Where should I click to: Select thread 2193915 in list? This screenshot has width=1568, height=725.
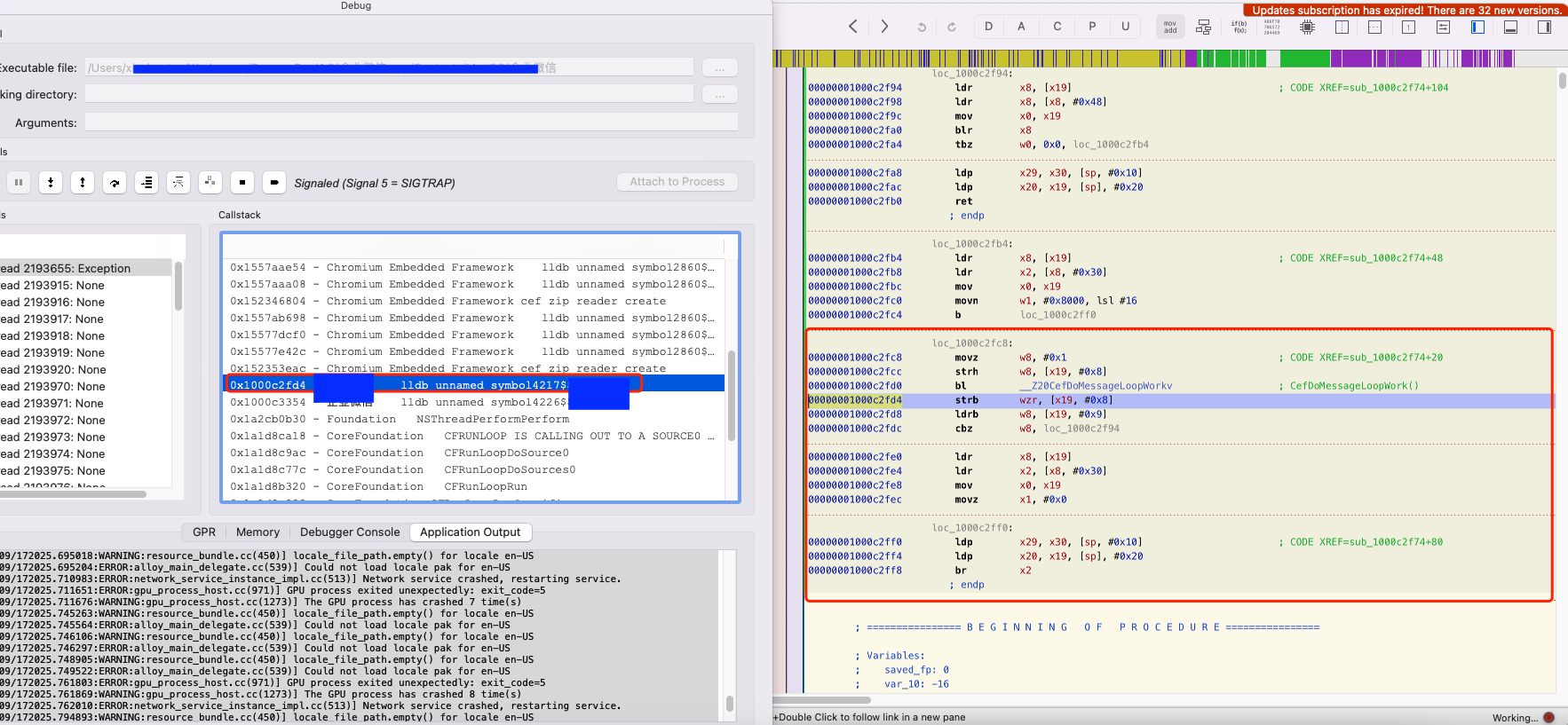point(85,285)
